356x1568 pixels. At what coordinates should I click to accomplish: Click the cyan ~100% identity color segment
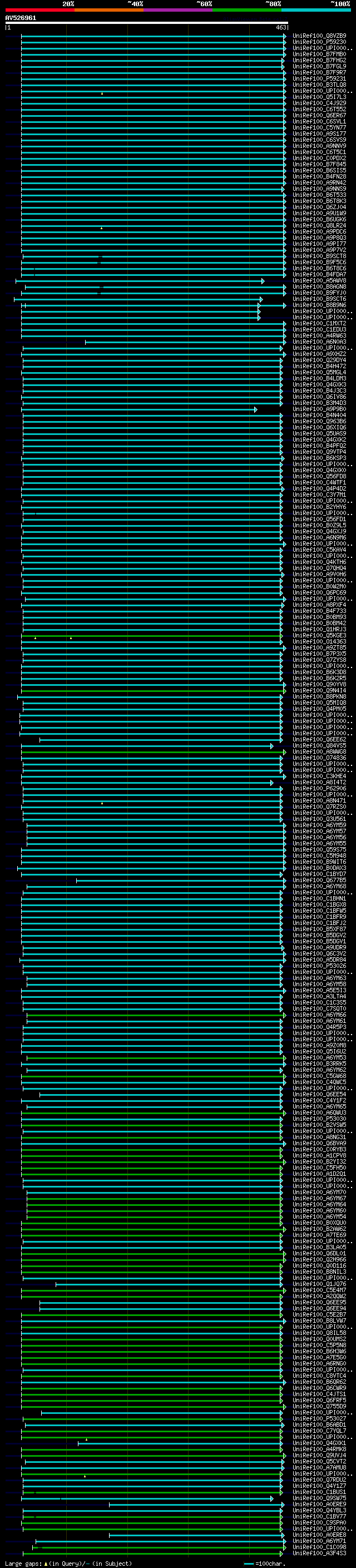(316, 10)
